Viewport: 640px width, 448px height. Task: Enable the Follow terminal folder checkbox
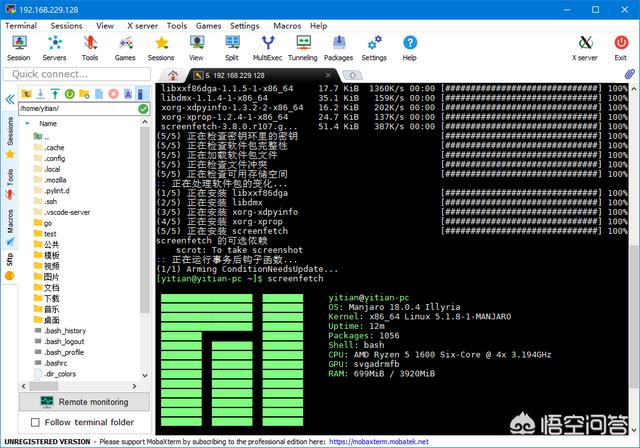[36, 422]
